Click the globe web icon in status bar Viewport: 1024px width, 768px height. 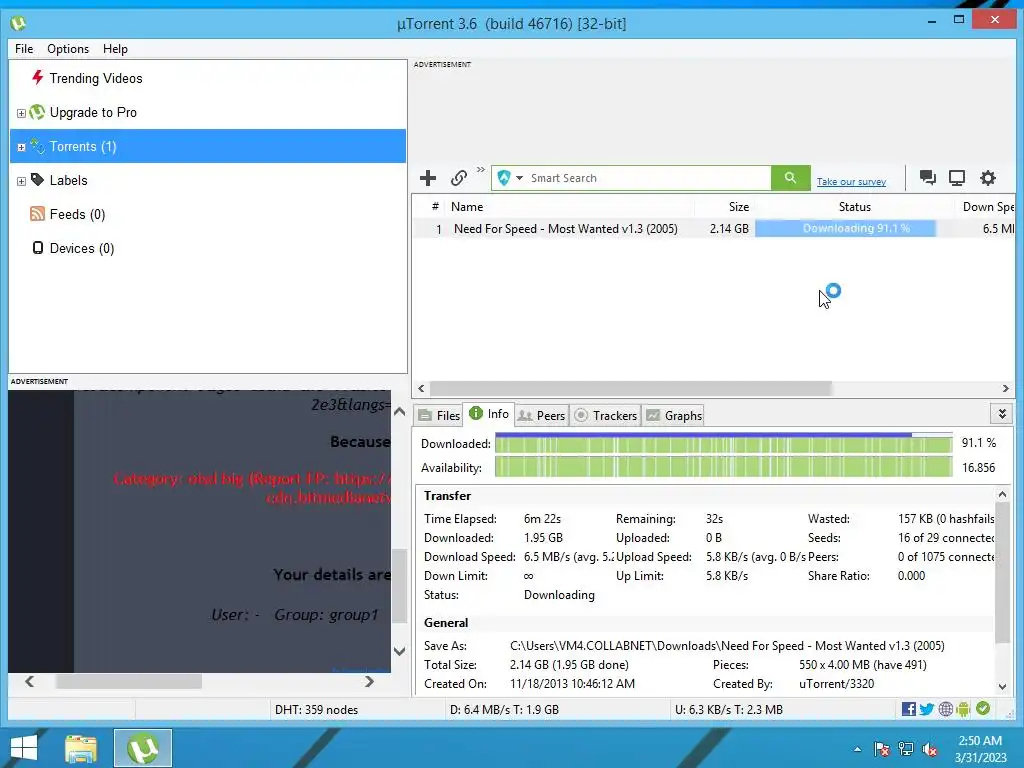click(x=945, y=709)
